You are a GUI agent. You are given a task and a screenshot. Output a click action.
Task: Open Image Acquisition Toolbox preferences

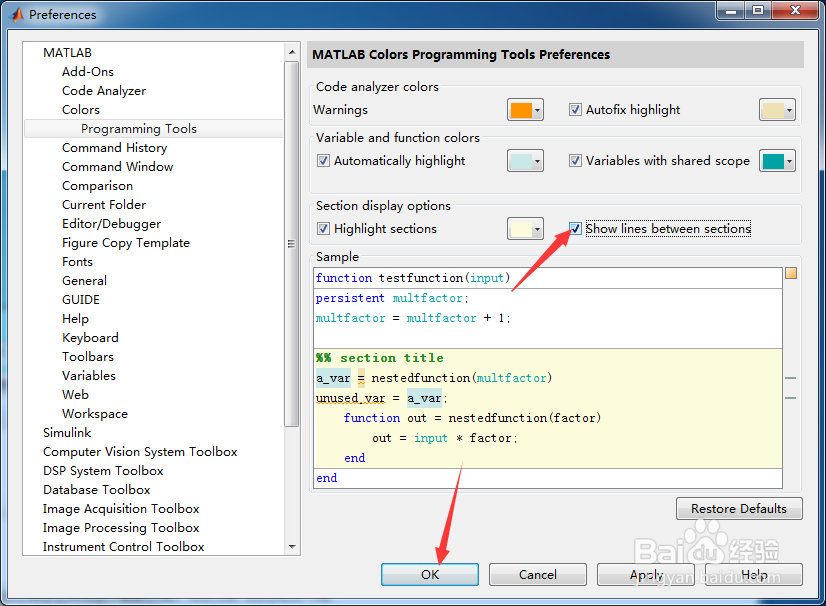click(121, 509)
